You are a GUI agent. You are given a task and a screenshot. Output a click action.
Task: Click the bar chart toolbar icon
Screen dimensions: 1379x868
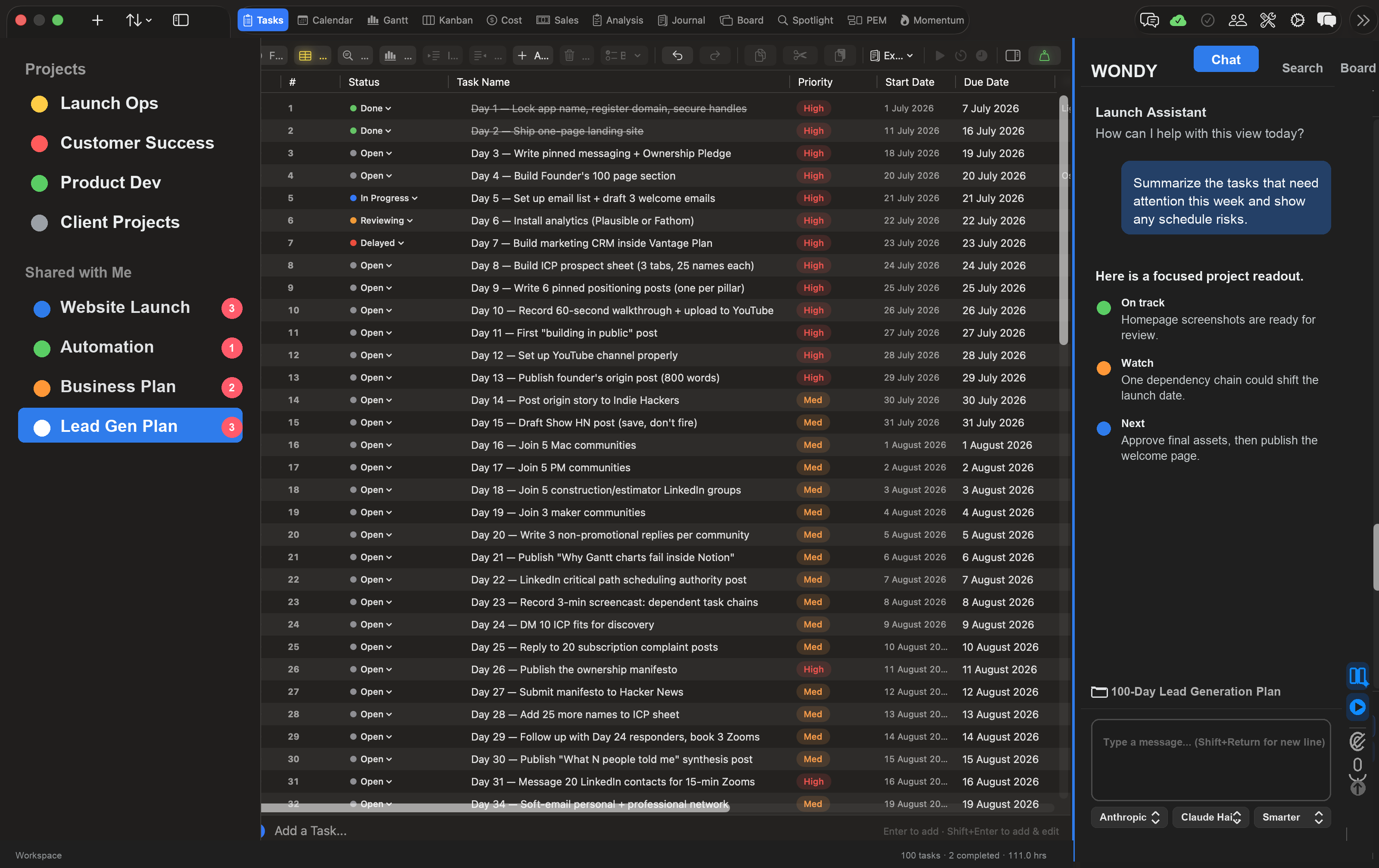coord(398,56)
